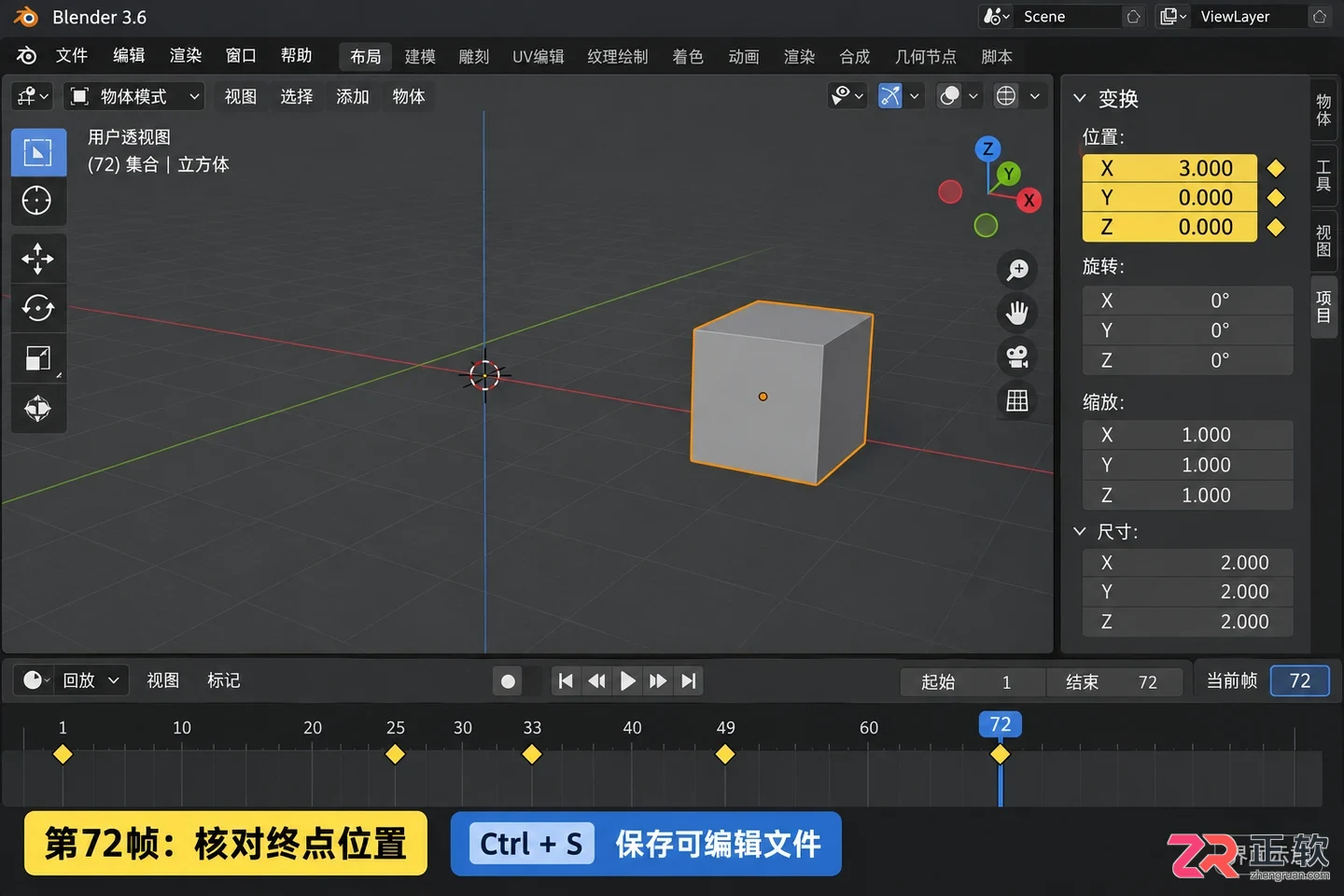Open the 文件 menu
This screenshot has height=896, width=1344.
(x=72, y=56)
